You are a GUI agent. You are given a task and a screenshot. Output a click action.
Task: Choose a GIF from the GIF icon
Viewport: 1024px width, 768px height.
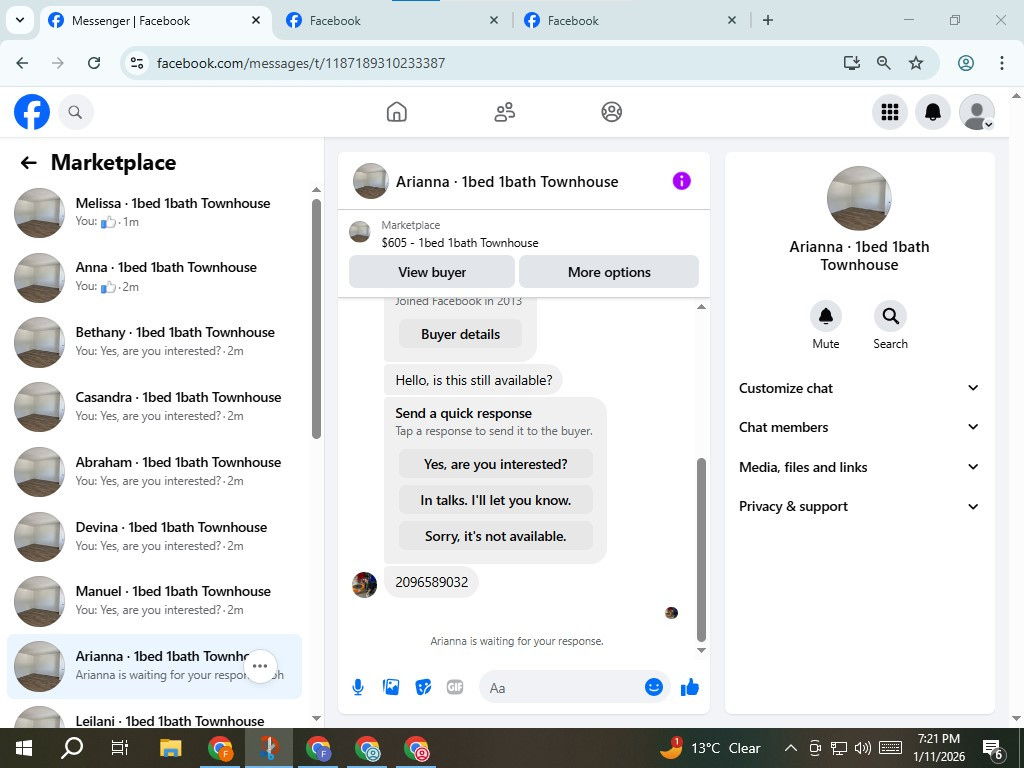pyautogui.click(x=455, y=687)
